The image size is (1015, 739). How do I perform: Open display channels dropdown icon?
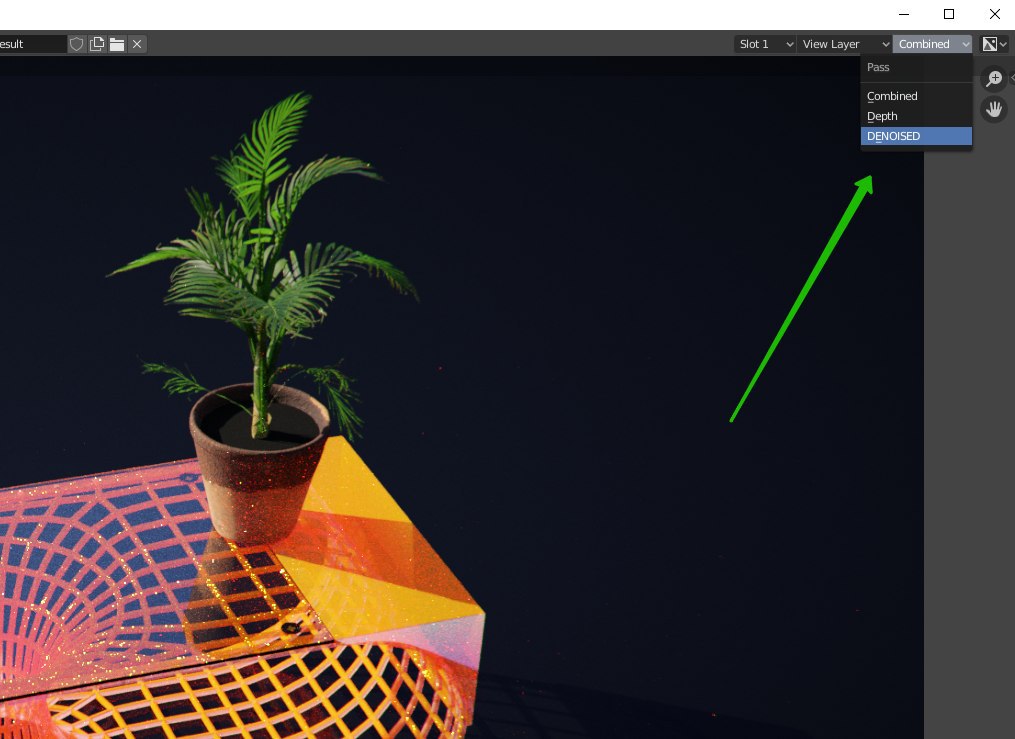pos(994,44)
